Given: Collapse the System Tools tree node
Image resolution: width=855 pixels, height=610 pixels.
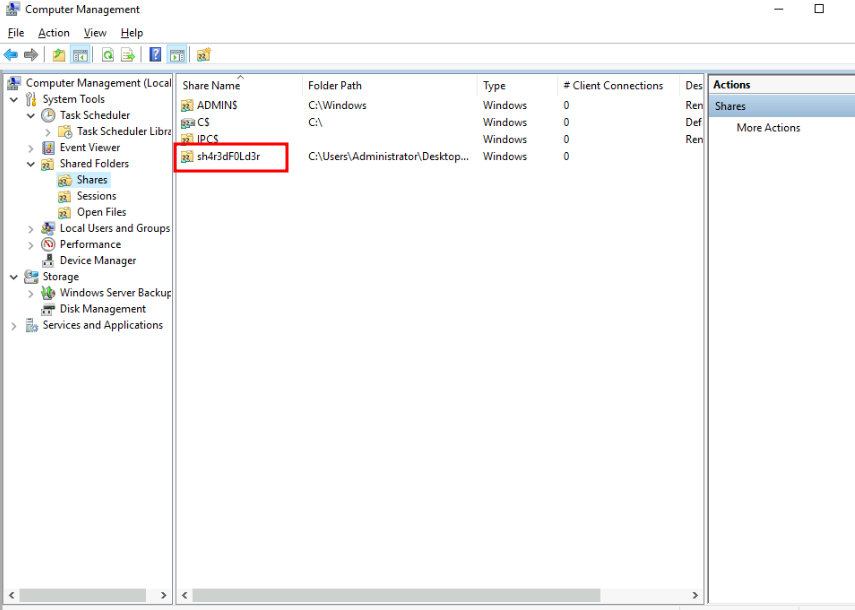Looking at the screenshot, I should [14, 99].
